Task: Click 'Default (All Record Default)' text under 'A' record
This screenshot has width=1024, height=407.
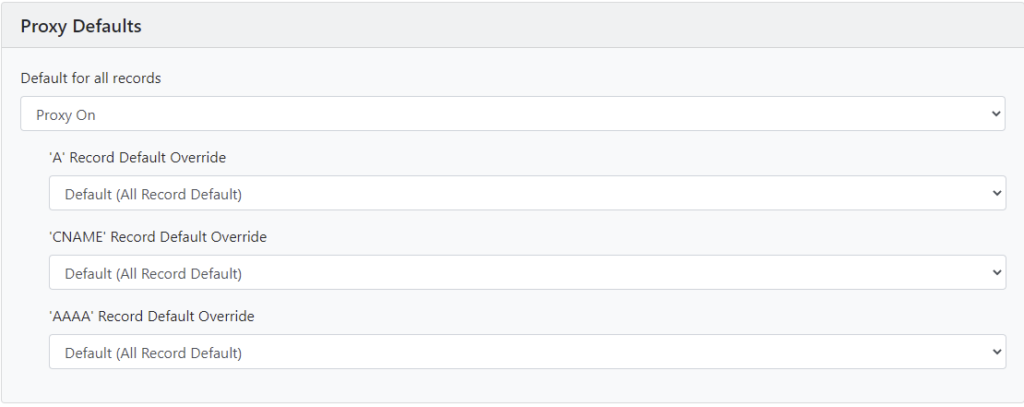Action: (153, 194)
